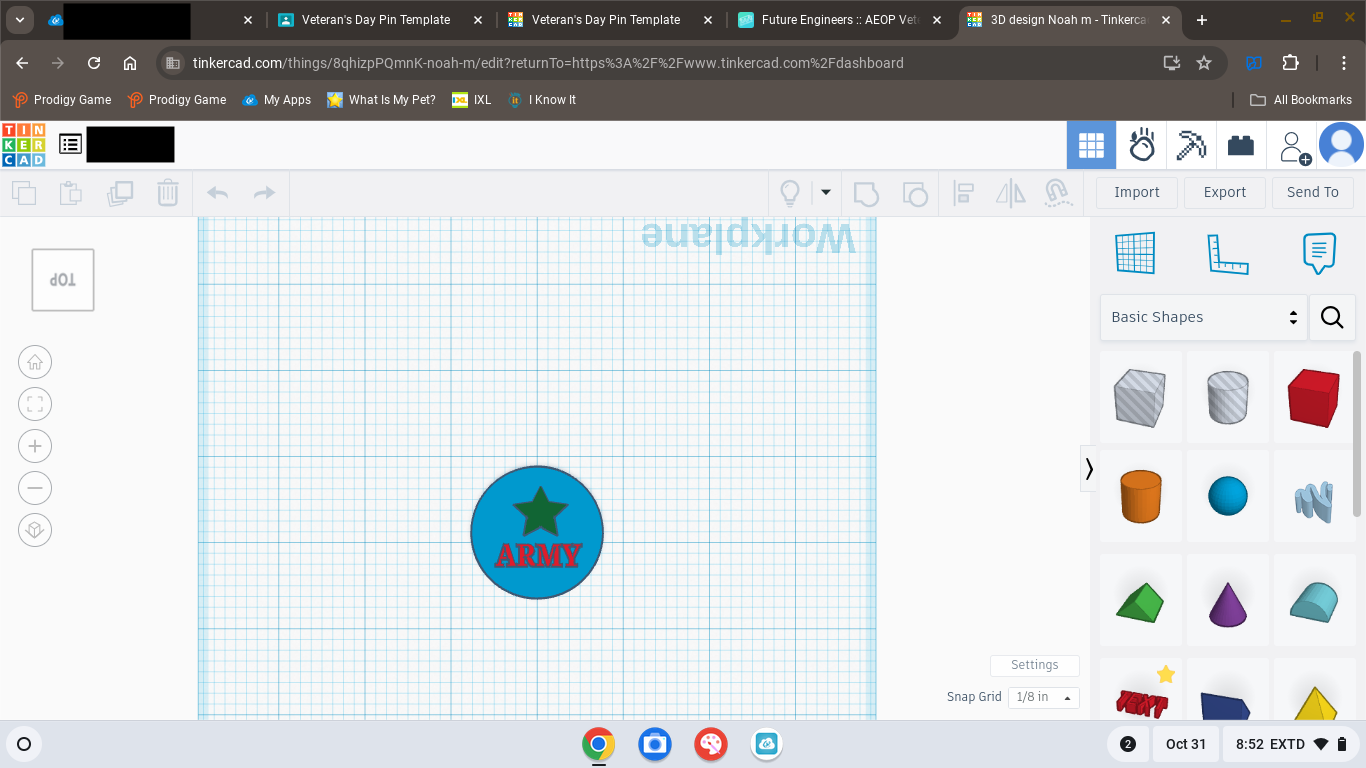Select the red Box shape
This screenshot has width=1366, height=768.
point(1314,397)
